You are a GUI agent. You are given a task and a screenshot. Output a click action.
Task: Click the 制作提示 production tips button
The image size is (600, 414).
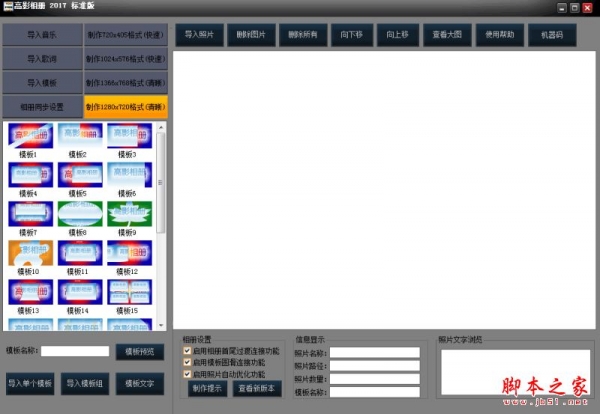207,388
